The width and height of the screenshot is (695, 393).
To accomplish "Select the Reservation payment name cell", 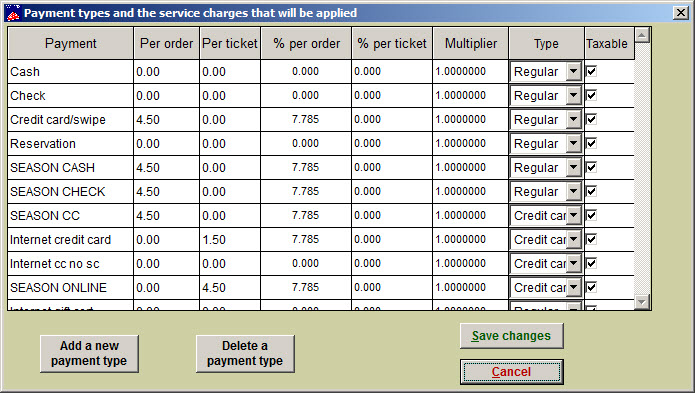I will (70, 143).
